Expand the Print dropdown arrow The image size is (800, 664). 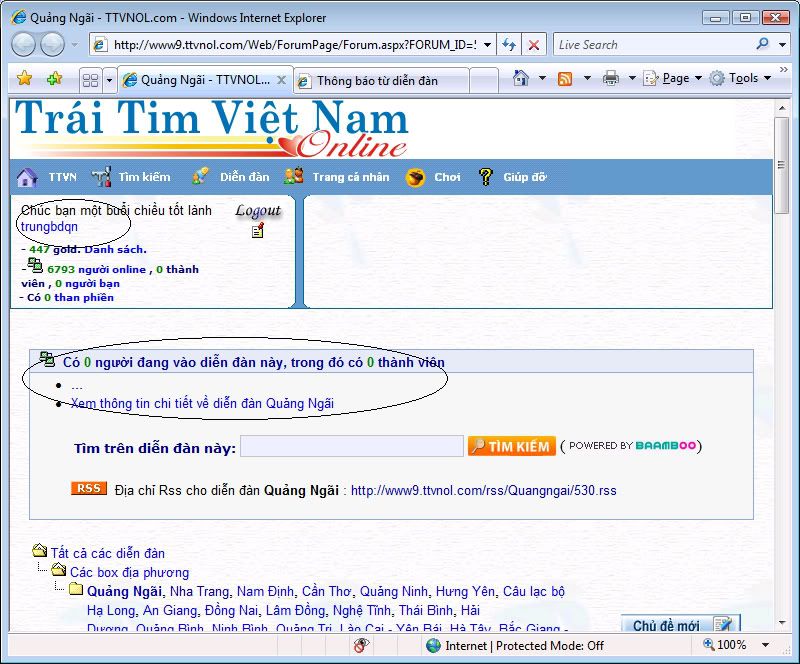click(632, 78)
